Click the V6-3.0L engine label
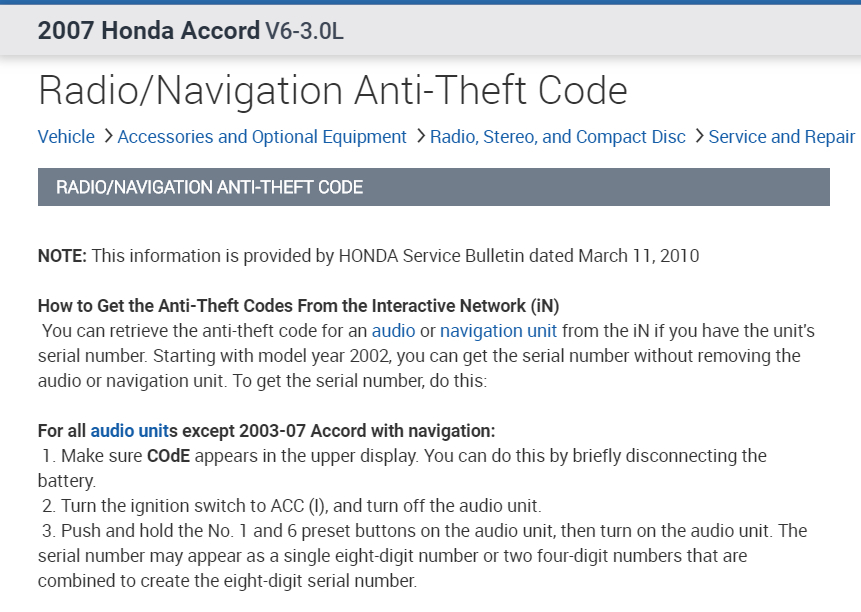Image resolution: width=861 pixels, height=612 pixels. point(304,31)
